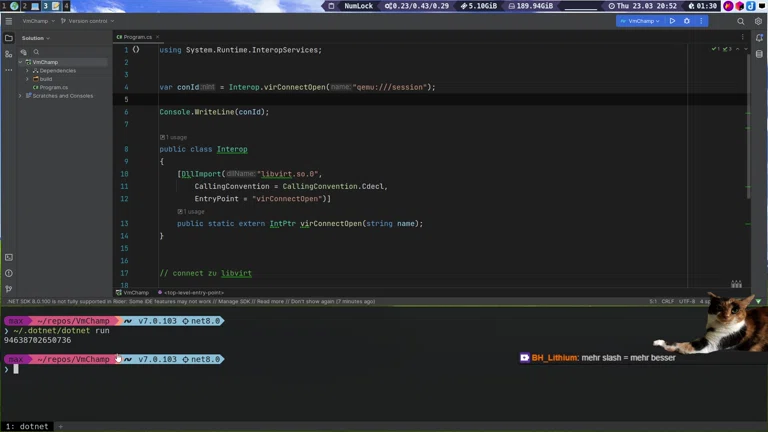Click the 1 usage hint above virConnectOpen

191,212
